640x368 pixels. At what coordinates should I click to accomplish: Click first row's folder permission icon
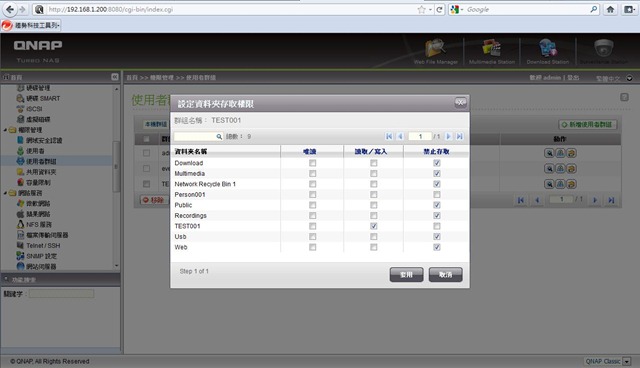tap(571, 153)
